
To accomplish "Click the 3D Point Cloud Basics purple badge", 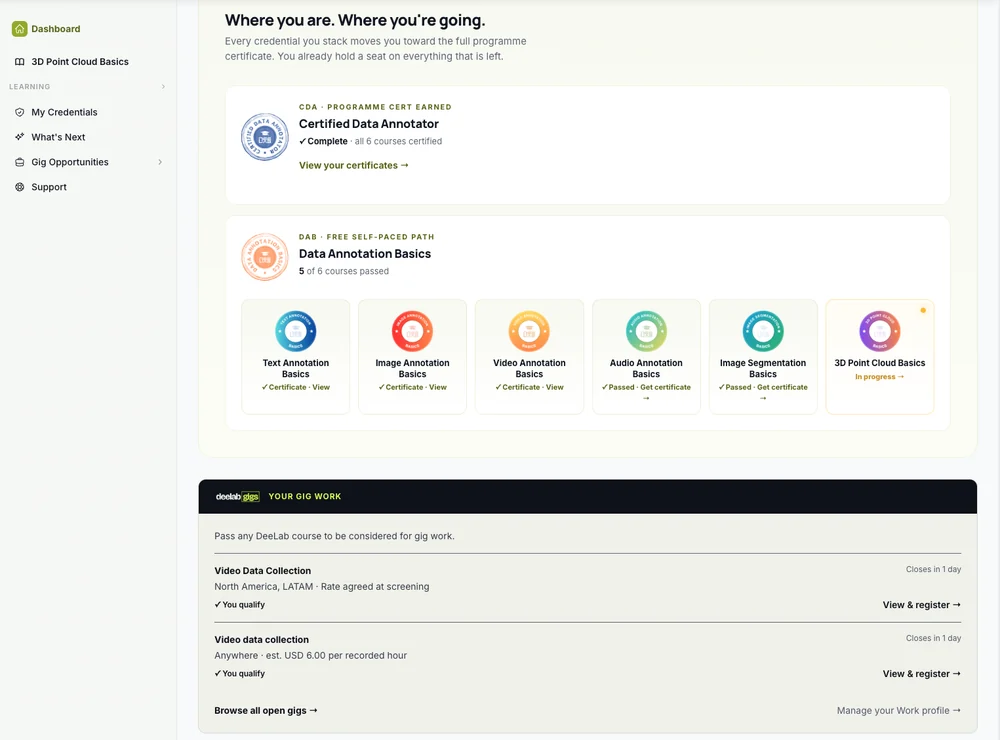I will [880, 331].
